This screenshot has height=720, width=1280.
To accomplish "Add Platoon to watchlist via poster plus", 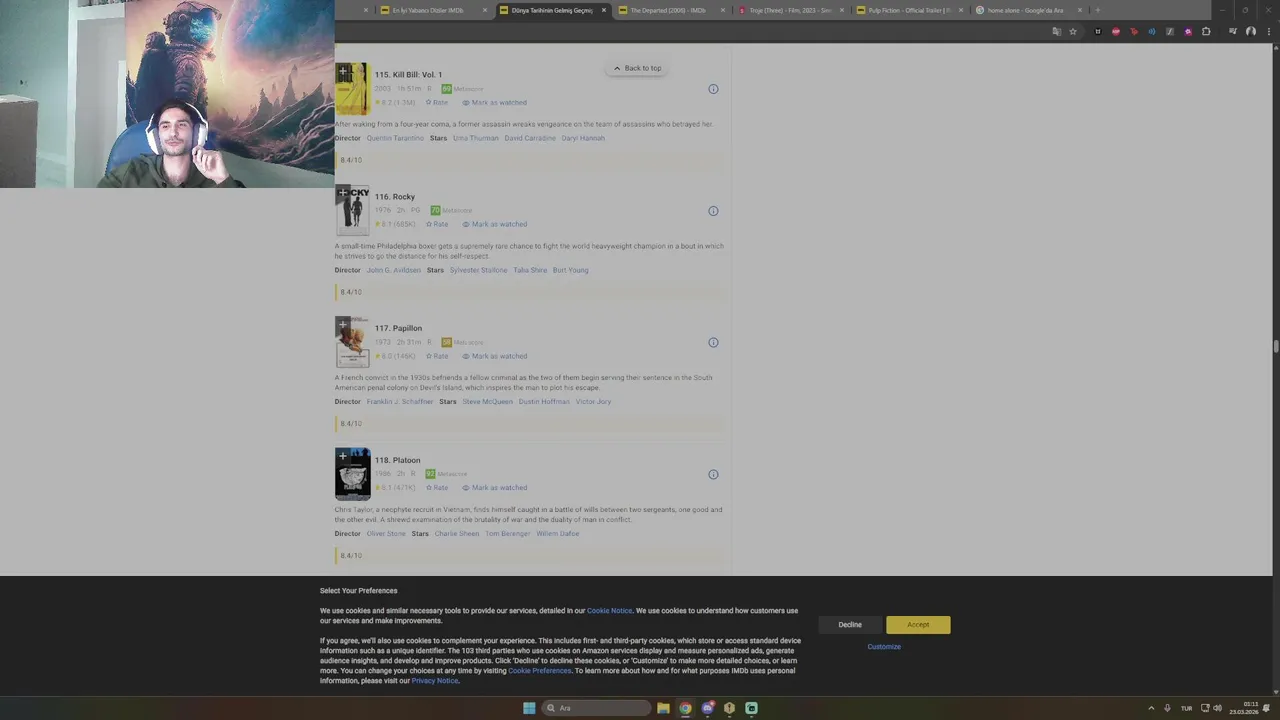I will (342, 456).
